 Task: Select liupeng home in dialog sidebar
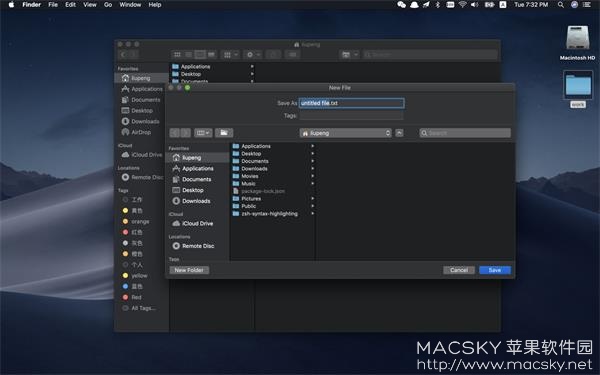point(197,158)
